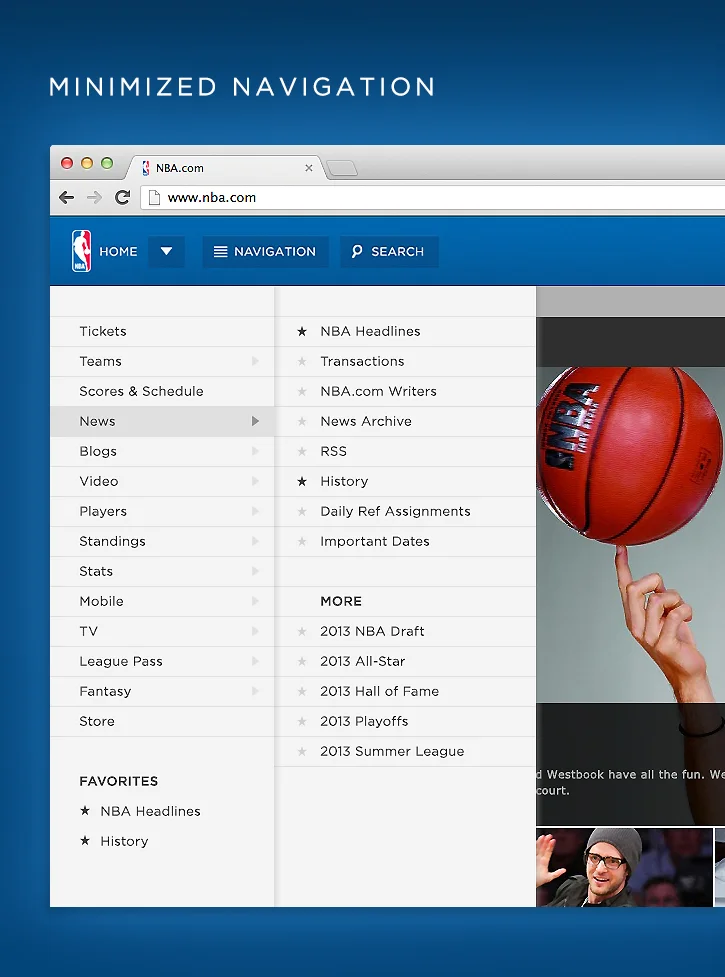Open a new browser tab
725x977 pixels.
tap(341, 168)
